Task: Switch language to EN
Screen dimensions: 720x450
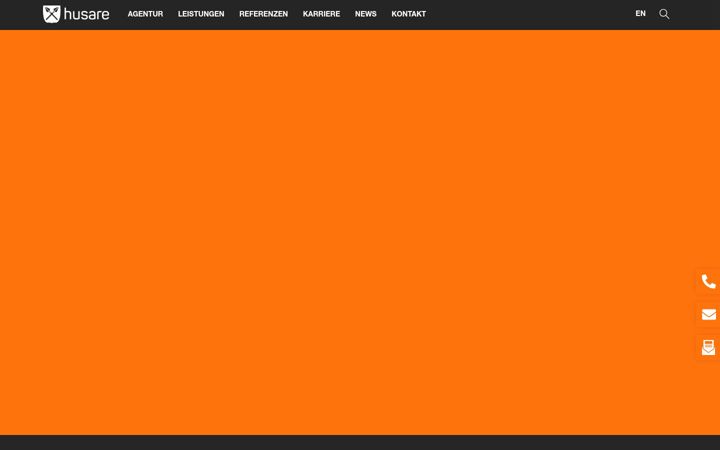Action: [x=641, y=14]
